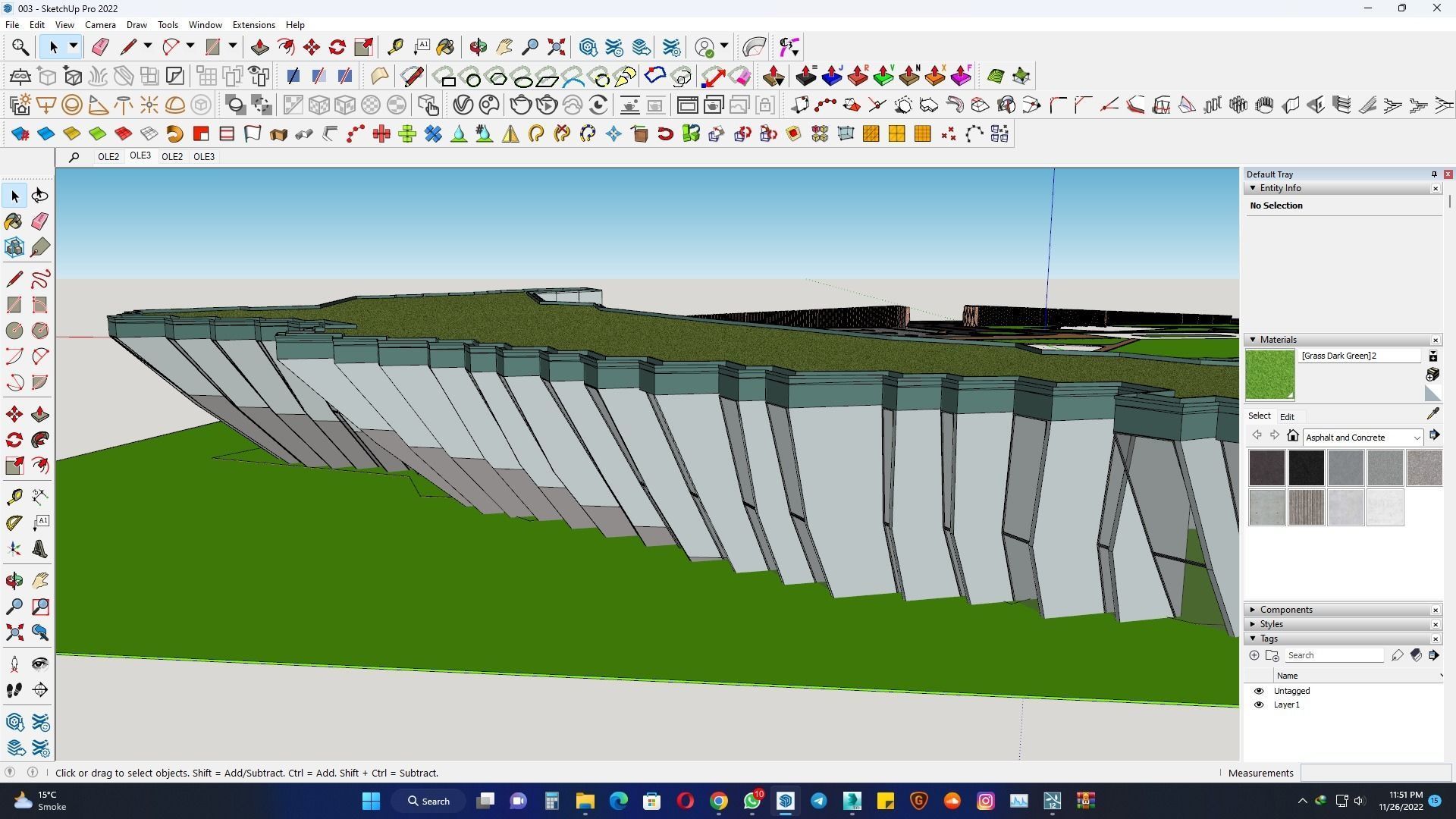Viewport: 1456px width, 819px height.
Task: Select the Tape Measure tool
Action: [14, 497]
